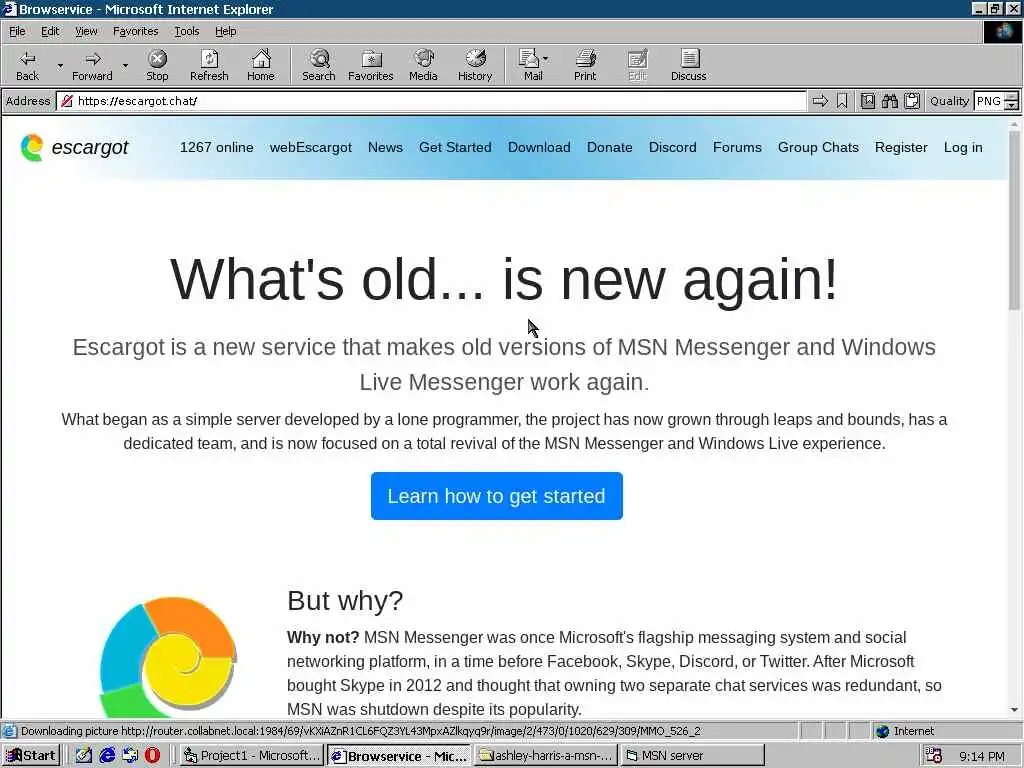Open the Tools menu
Image resolution: width=1024 pixels, height=768 pixels.
tap(186, 31)
